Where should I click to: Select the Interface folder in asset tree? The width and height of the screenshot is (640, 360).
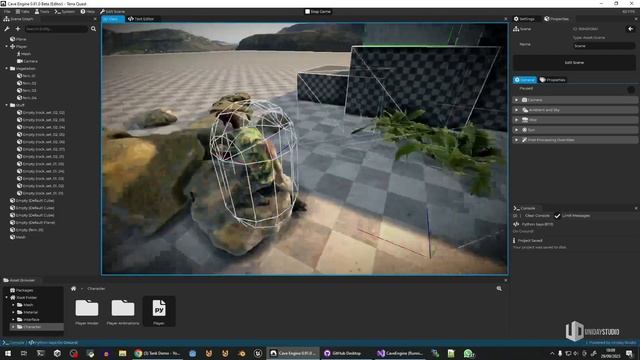tap(28, 320)
